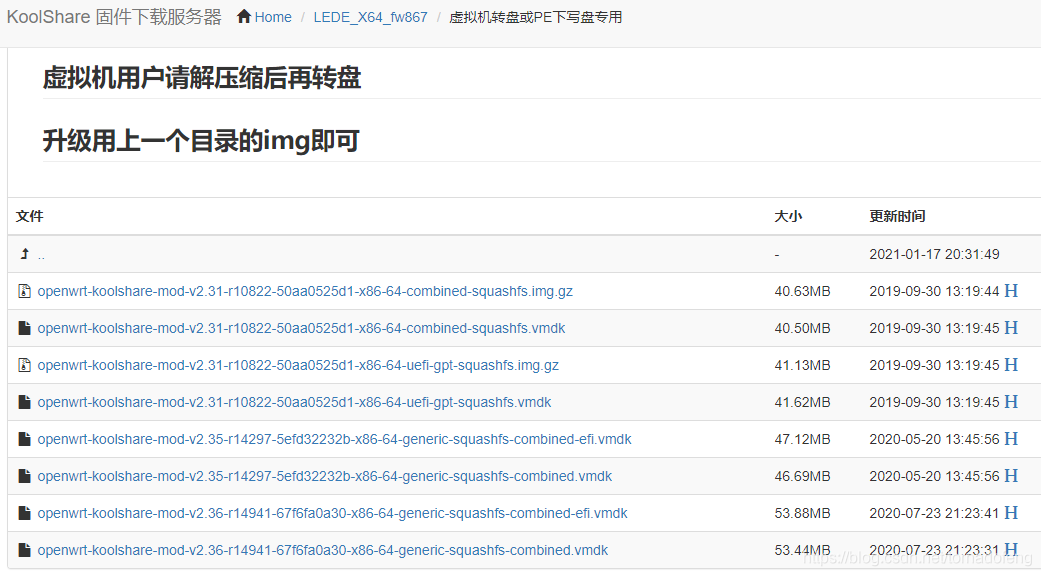Download v2.36 generic-squashfs-combined-efi.vmdk
Image resolution: width=1041 pixels, height=576 pixels.
(x=333, y=514)
